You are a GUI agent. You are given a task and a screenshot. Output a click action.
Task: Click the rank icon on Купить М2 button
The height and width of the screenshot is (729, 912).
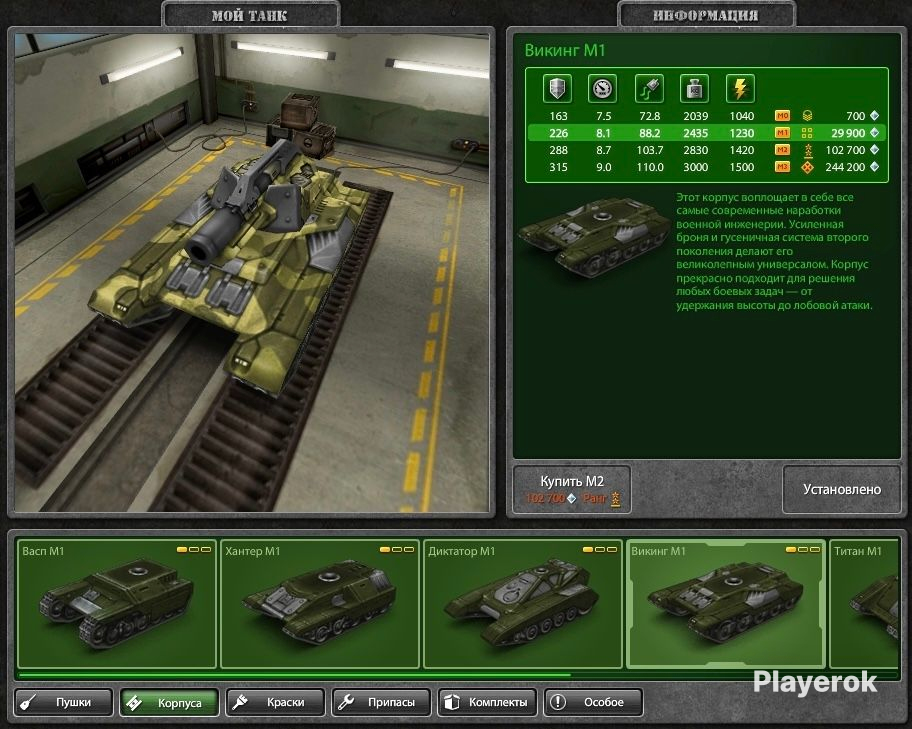point(615,499)
